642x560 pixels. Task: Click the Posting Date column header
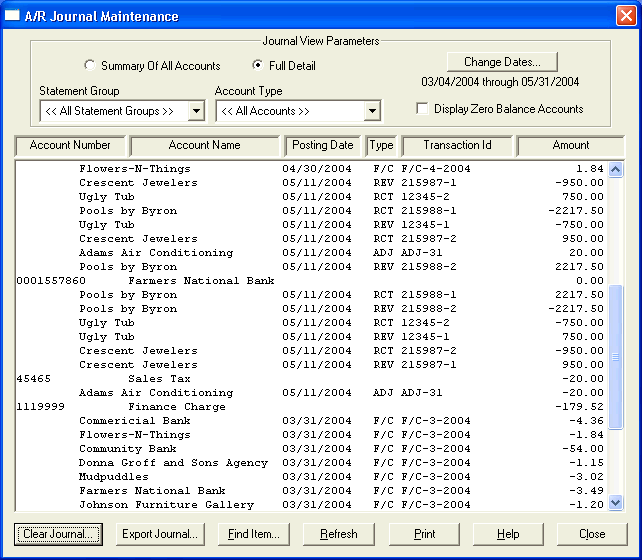click(x=323, y=145)
